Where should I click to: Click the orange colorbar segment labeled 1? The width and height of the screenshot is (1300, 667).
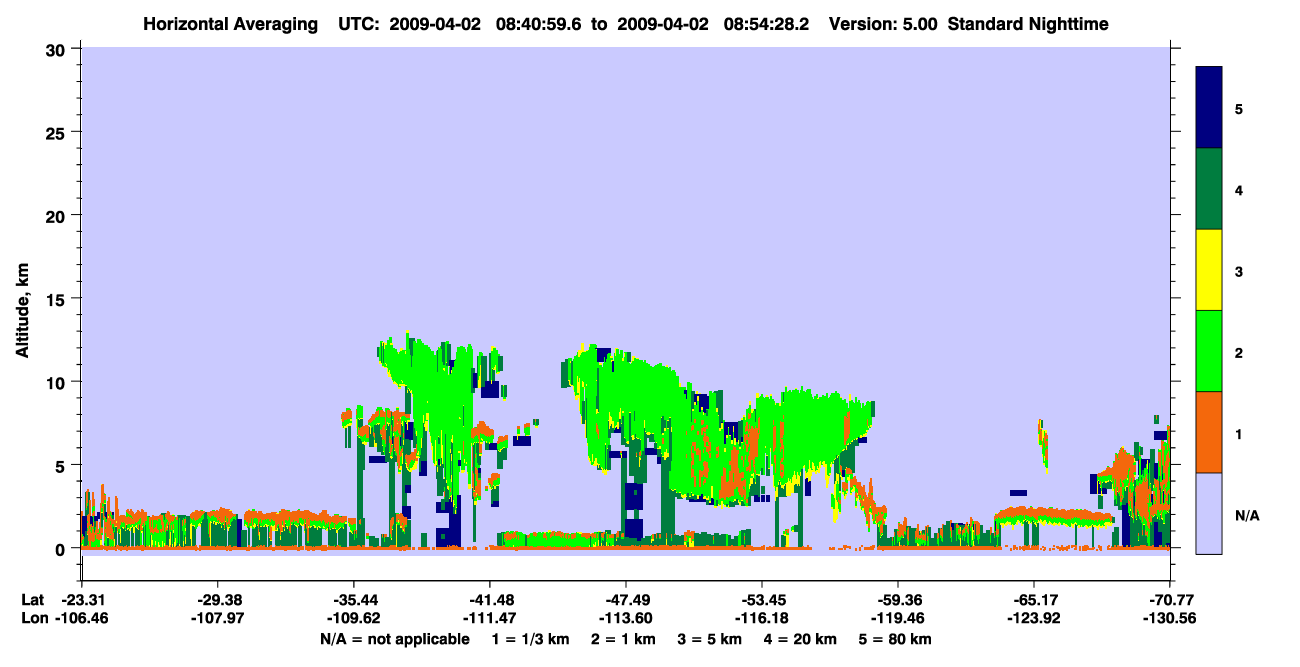(1209, 432)
